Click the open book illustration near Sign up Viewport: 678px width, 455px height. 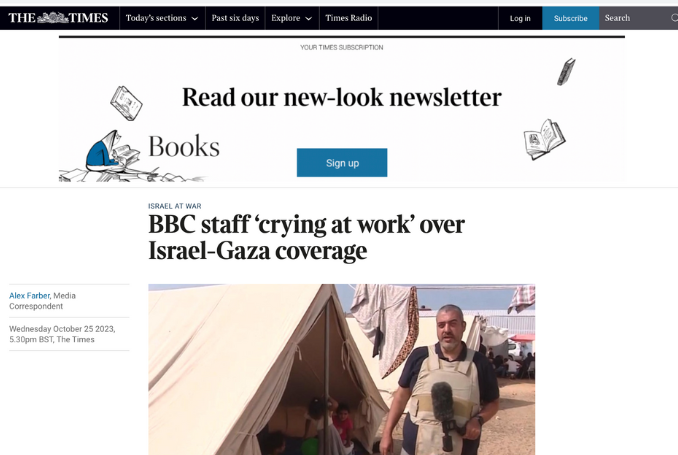tap(544, 139)
